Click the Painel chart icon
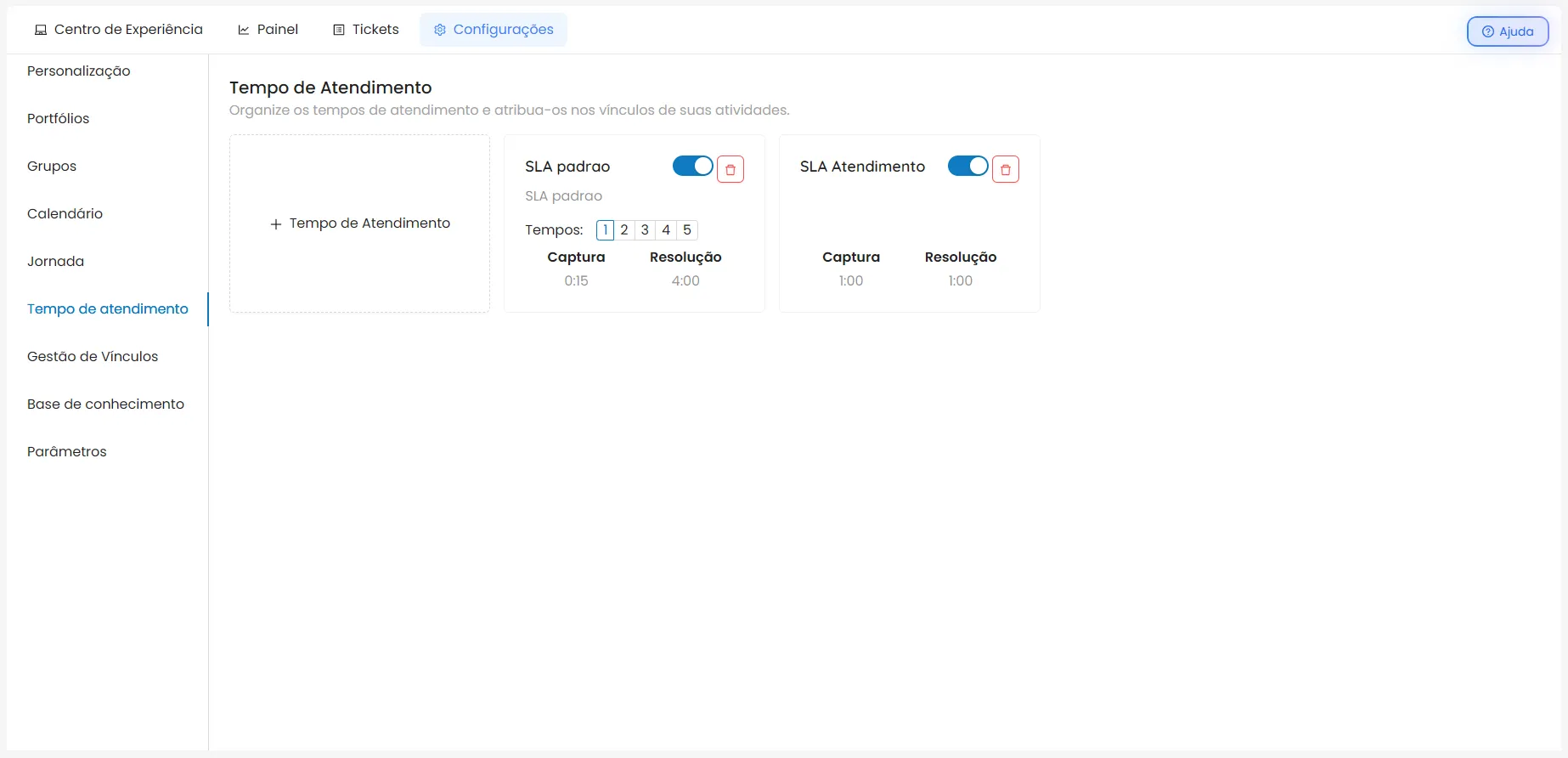Viewport: 1568px width, 758px height. click(244, 30)
